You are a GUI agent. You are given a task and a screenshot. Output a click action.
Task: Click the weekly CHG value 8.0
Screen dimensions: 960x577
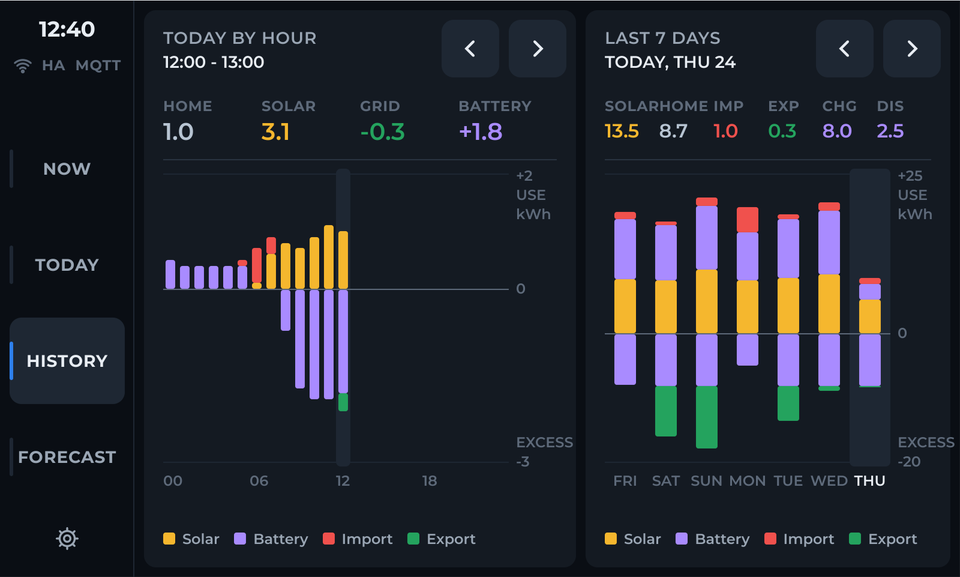837,131
